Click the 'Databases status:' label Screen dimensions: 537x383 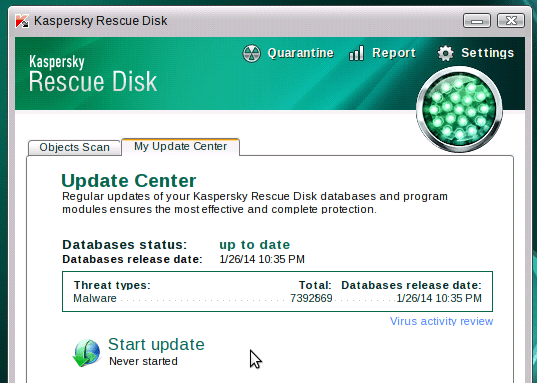click(x=125, y=245)
